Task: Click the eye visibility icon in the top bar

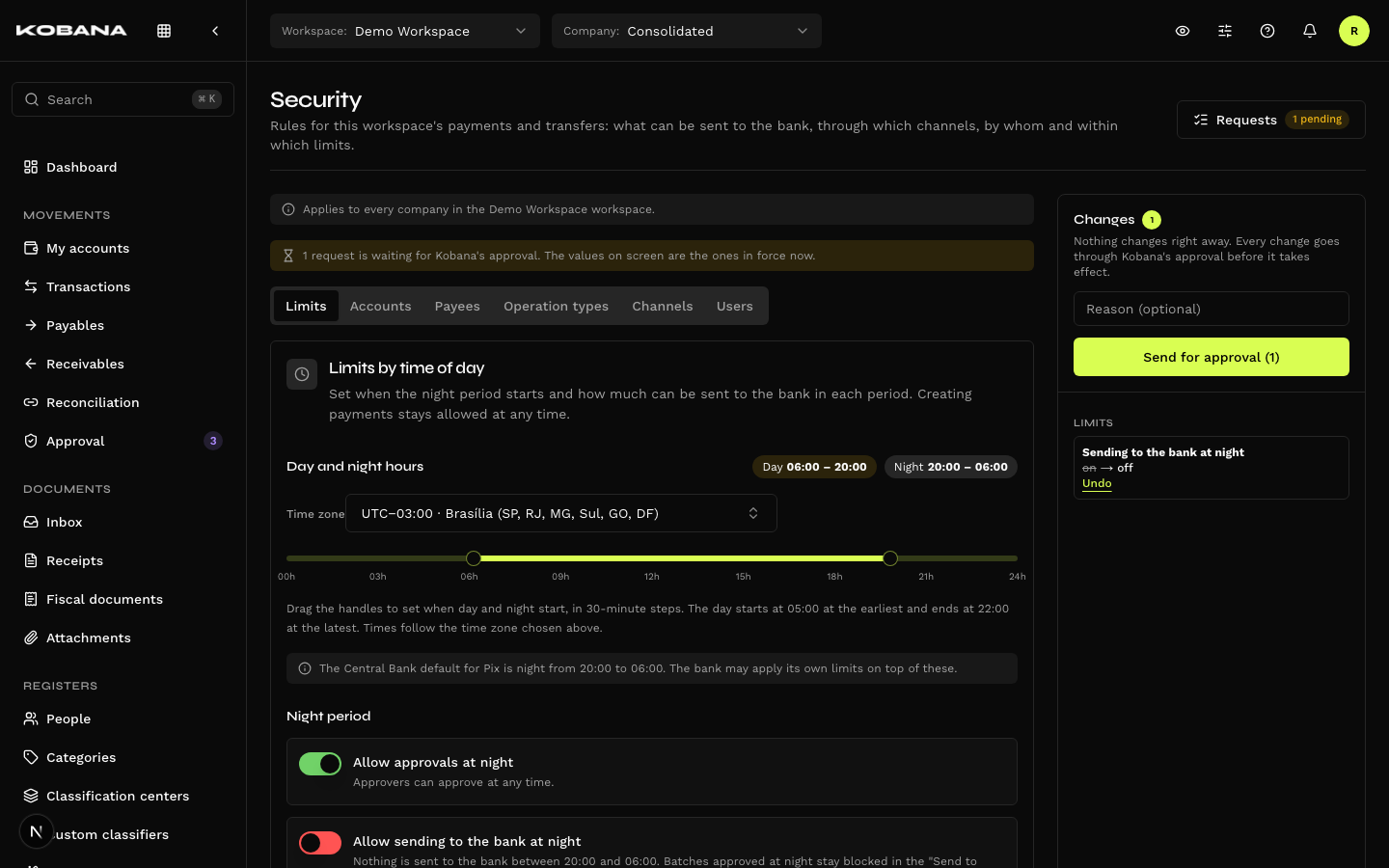Action: (x=1183, y=31)
